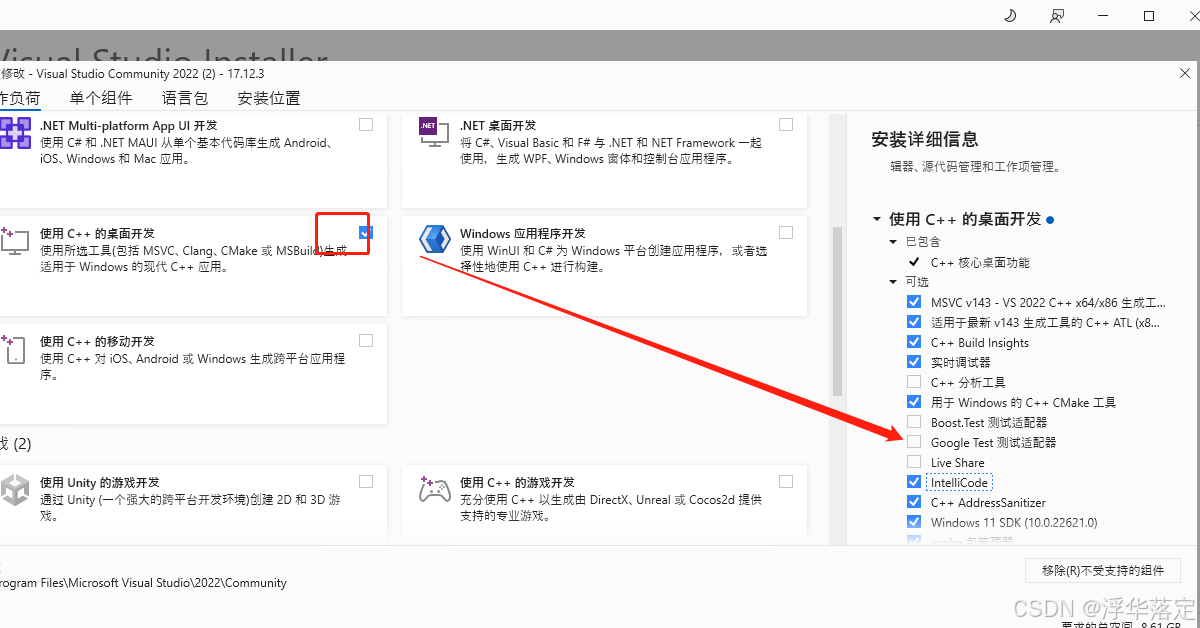
Task: Enable .NET Multi-platform App UI workload checkbox
Action: click(366, 125)
